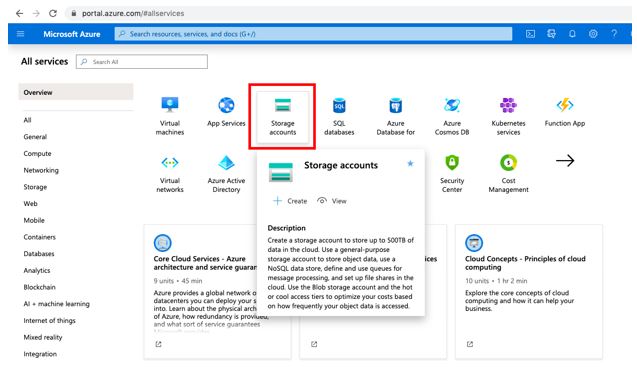Go forward in the browser
This screenshot has height=389, width=637.
36,13
